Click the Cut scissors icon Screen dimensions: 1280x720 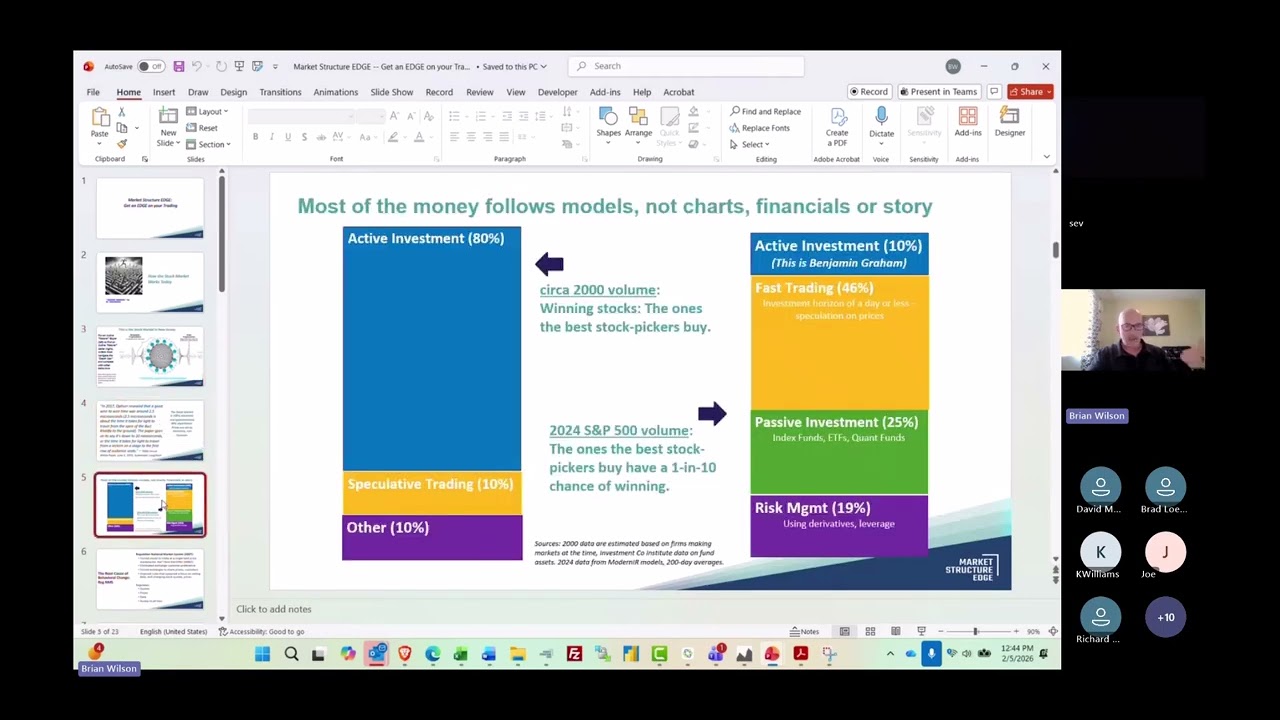pyautogui.click(x=122, y=112)
